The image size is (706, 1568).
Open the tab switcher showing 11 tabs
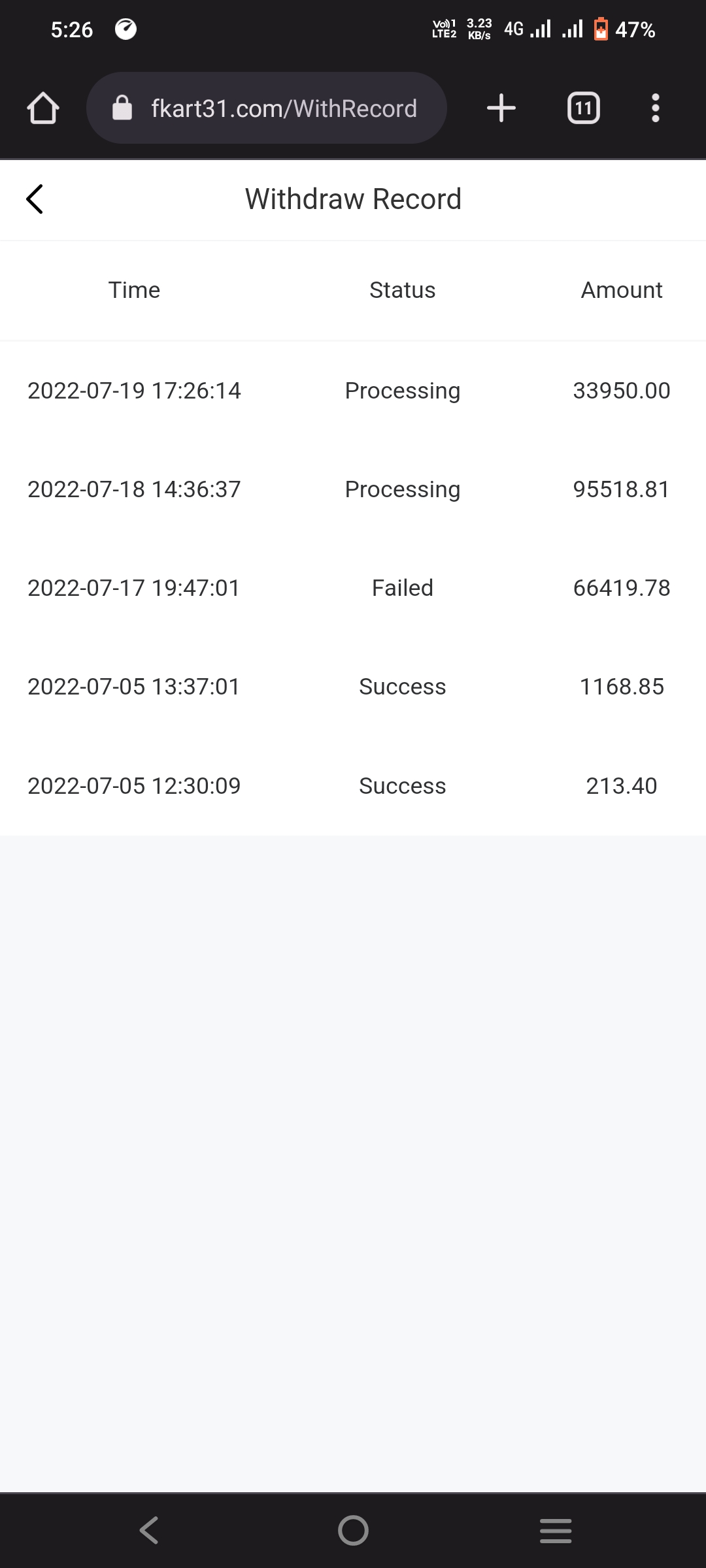click(x=583, y=108)
